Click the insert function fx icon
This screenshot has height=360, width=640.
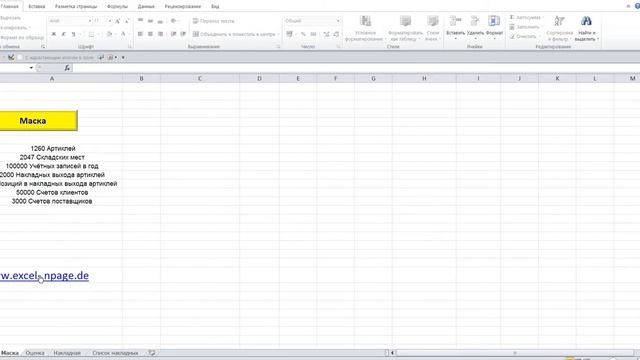(x=67, y=68)
